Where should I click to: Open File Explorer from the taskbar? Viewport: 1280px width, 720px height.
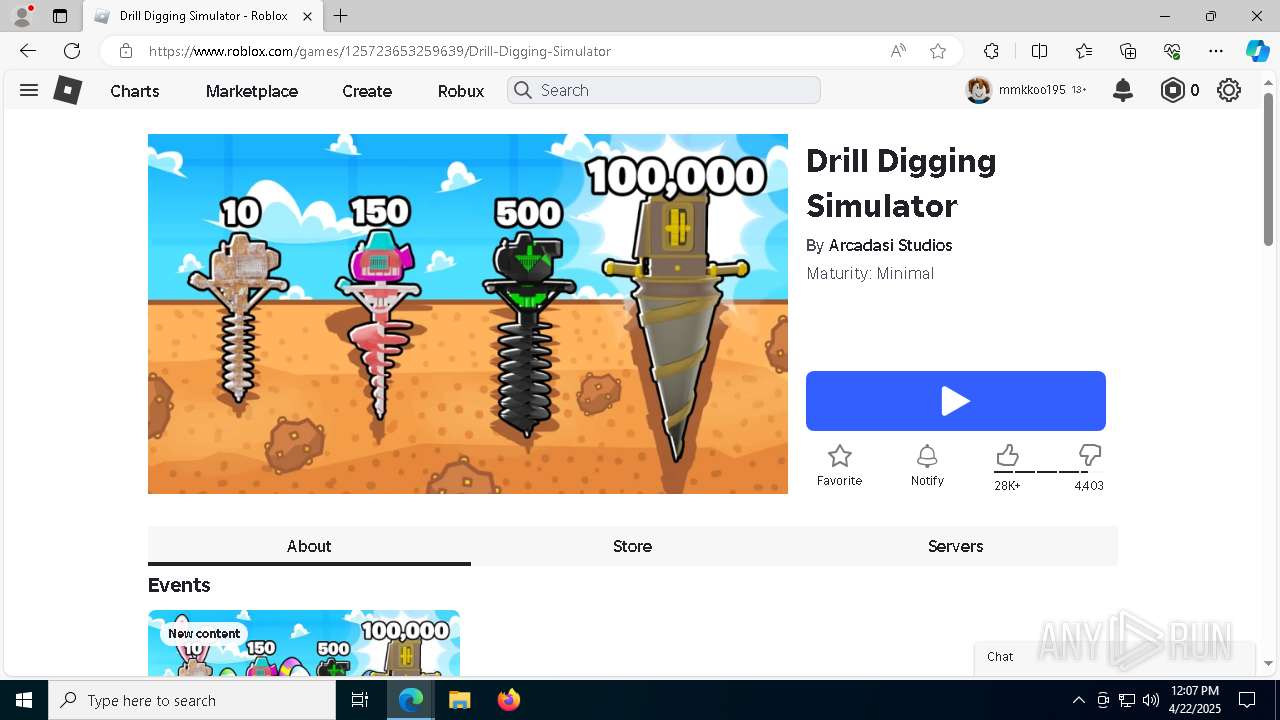[459, 700]
